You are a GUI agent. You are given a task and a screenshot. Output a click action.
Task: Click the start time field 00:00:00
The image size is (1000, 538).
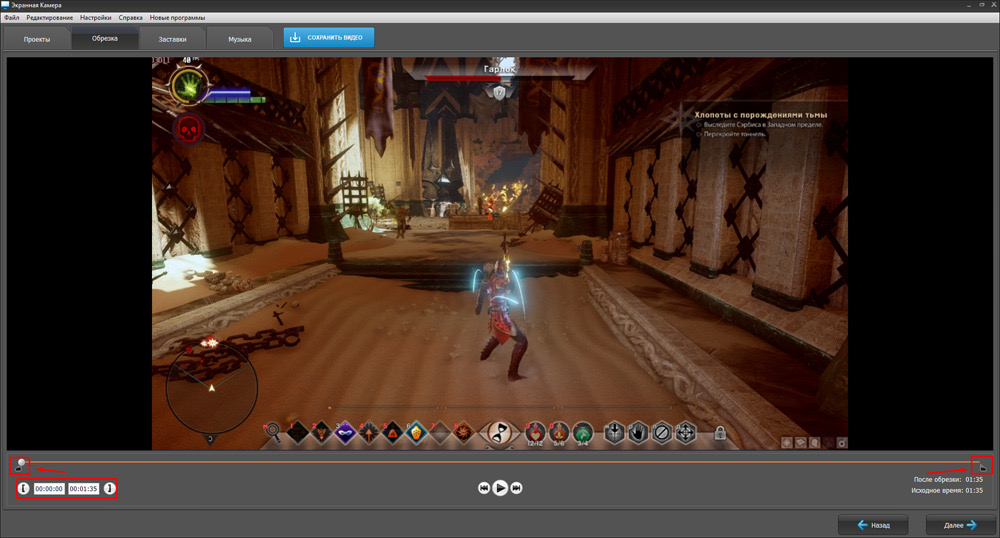[49, 488]
